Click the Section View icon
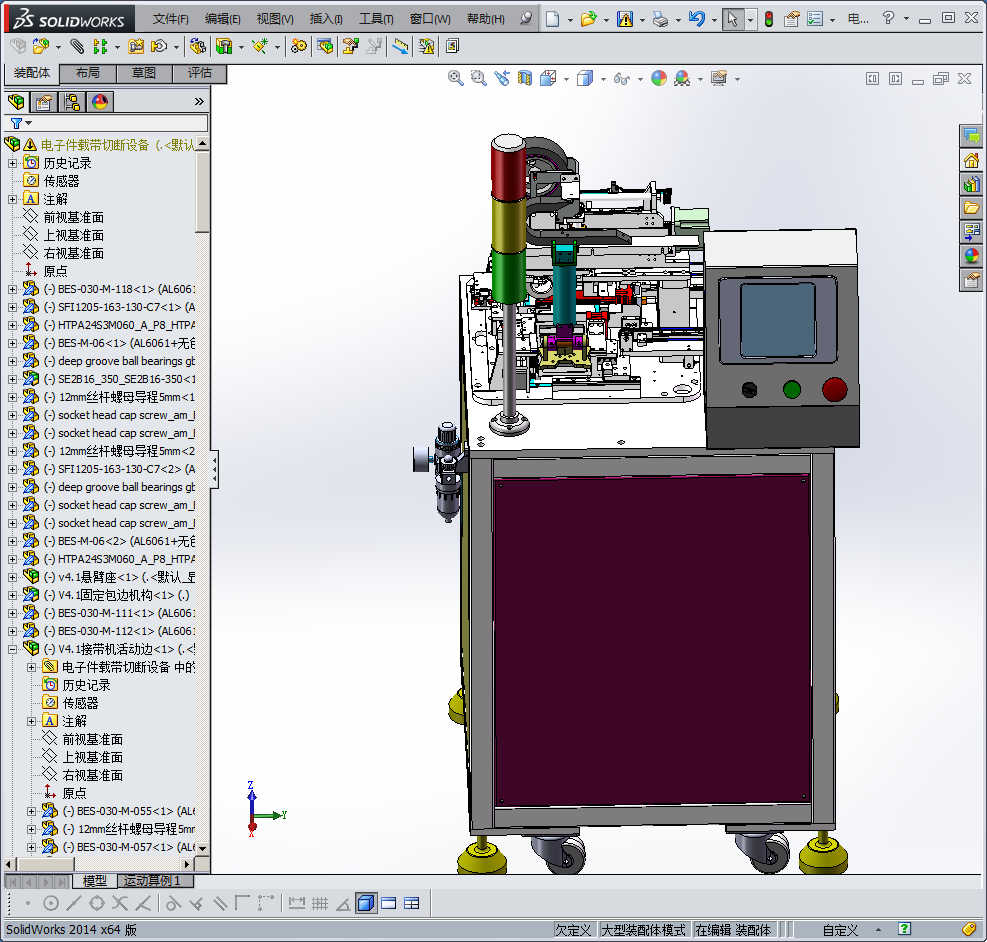 pos(524,78)
